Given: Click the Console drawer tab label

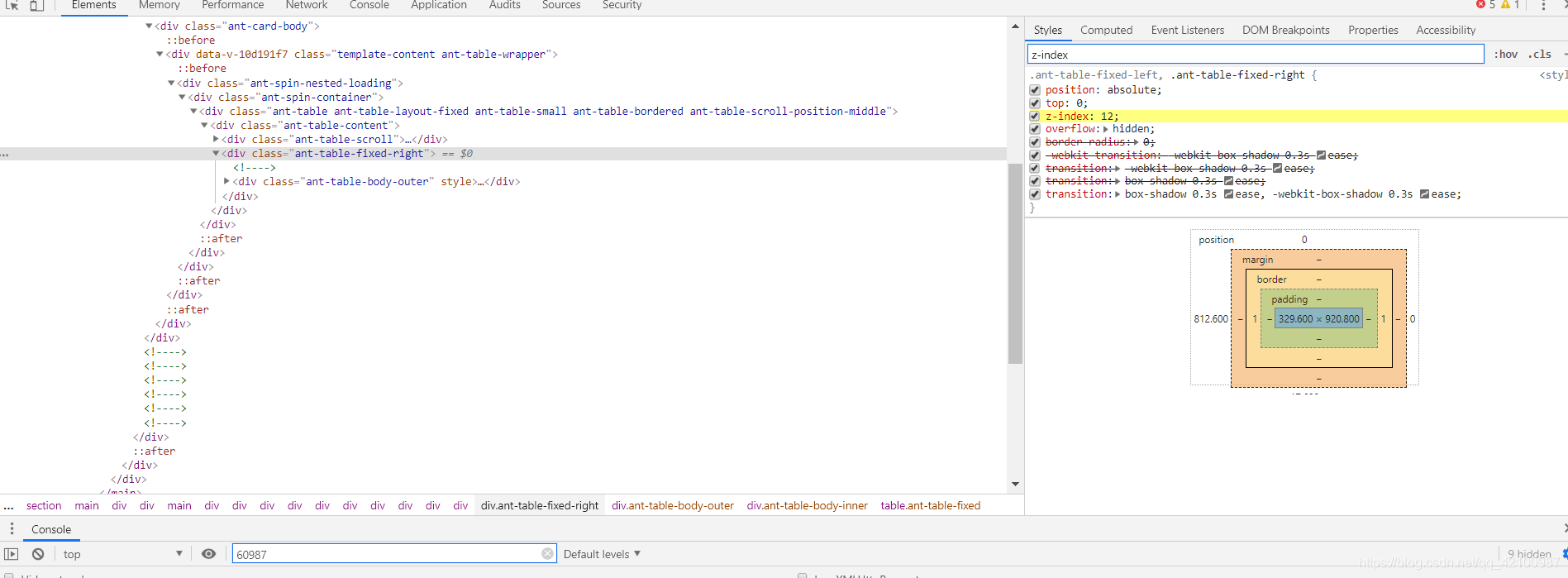Looking at the screenshot, I should coord(51,529).
